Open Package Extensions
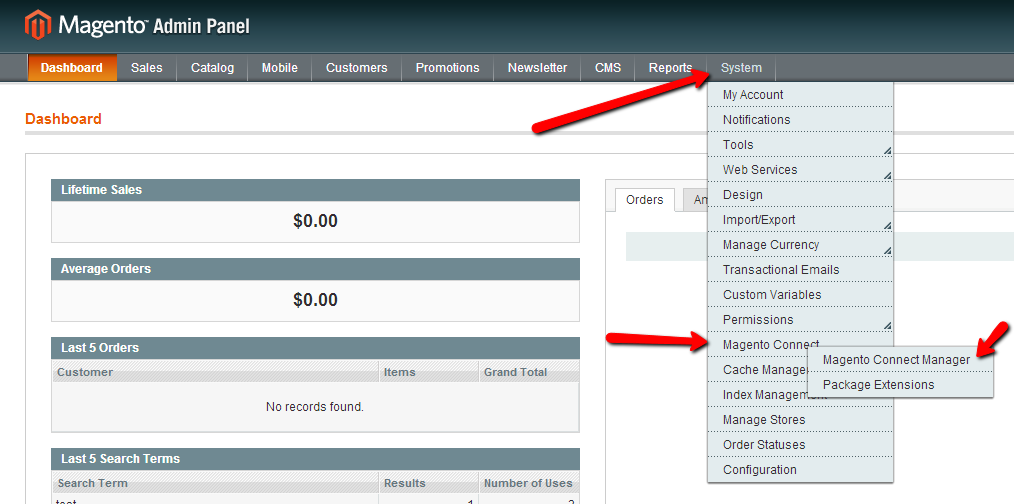The image size is (1014, 504). (x=900, y=385)
